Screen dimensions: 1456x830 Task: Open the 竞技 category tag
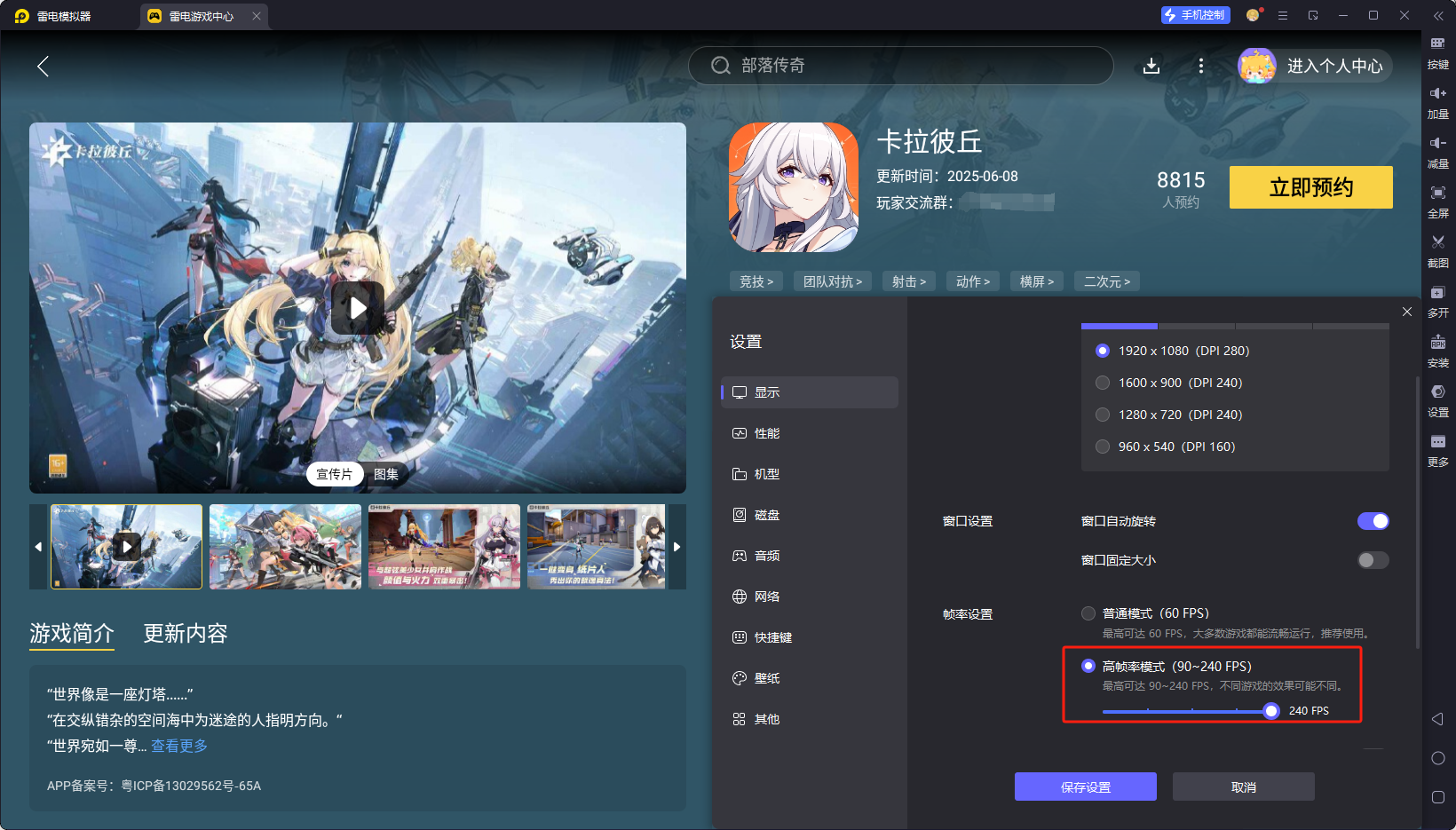(x=756, y=281)
